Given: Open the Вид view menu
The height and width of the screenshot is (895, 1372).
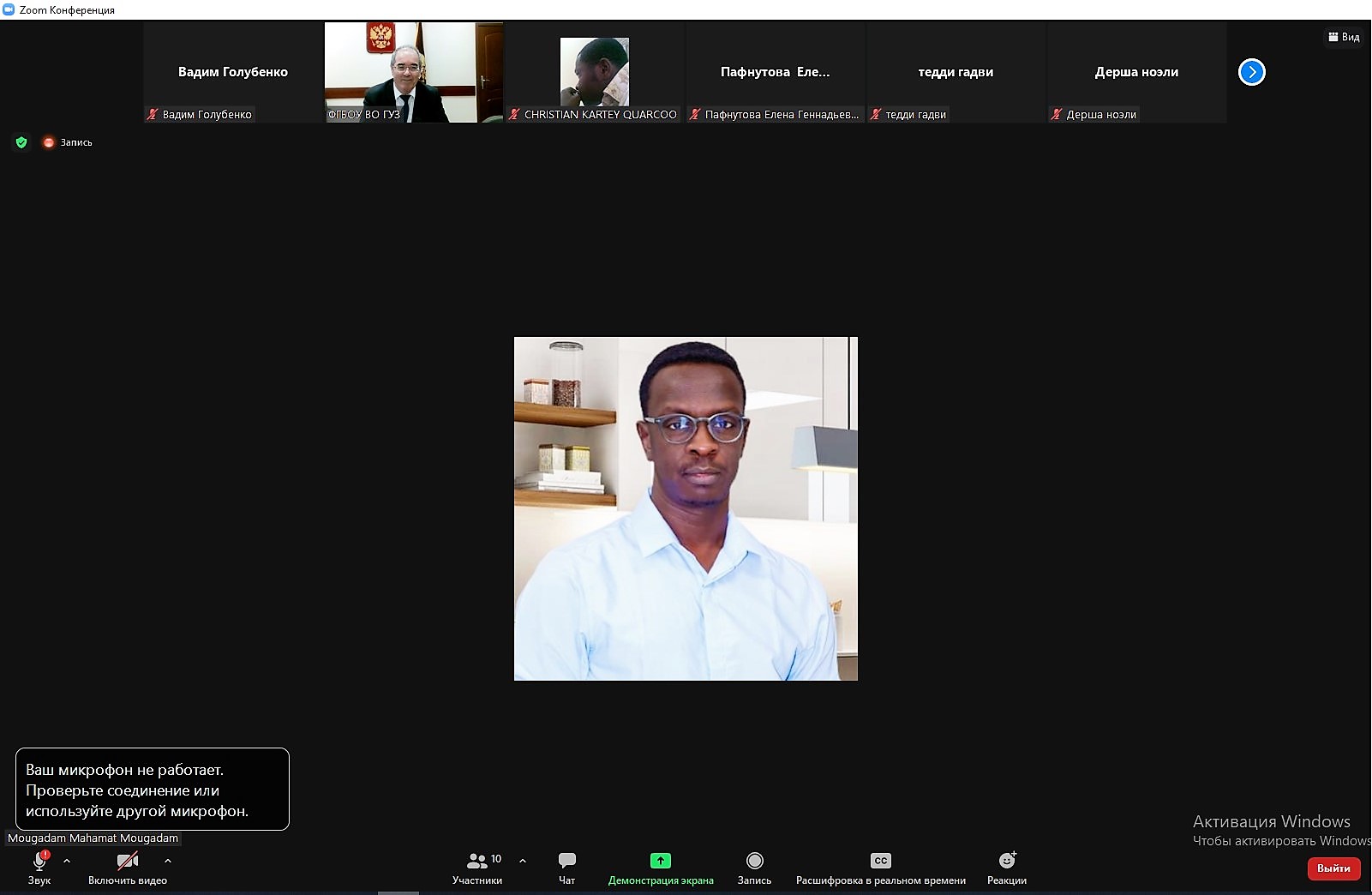Looking at the screenshot, I should 1344,37.
